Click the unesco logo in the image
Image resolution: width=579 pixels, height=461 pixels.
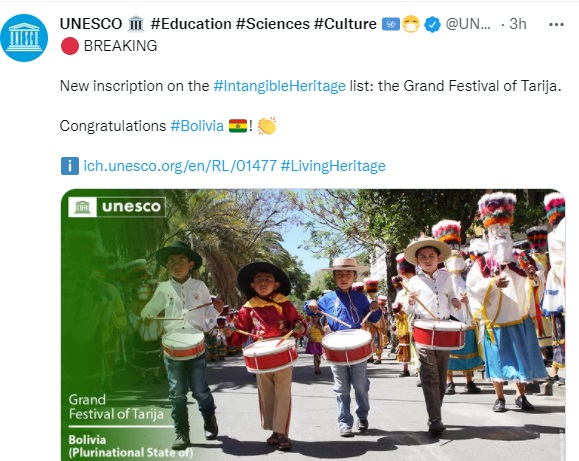click(117, 207)
